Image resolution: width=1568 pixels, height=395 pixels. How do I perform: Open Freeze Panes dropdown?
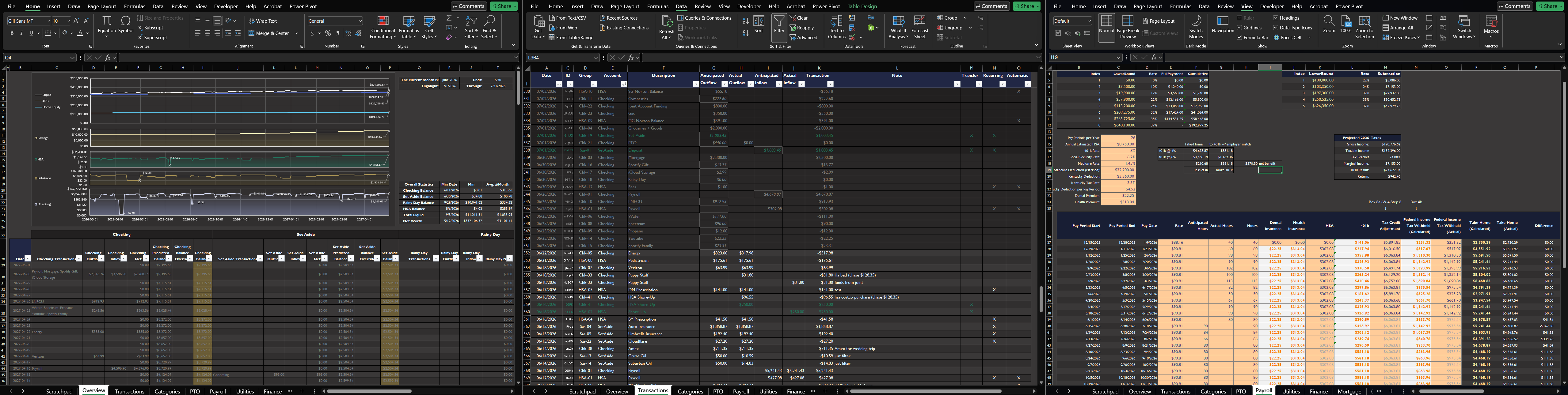pyautogui.click(x=1402, y=38)
